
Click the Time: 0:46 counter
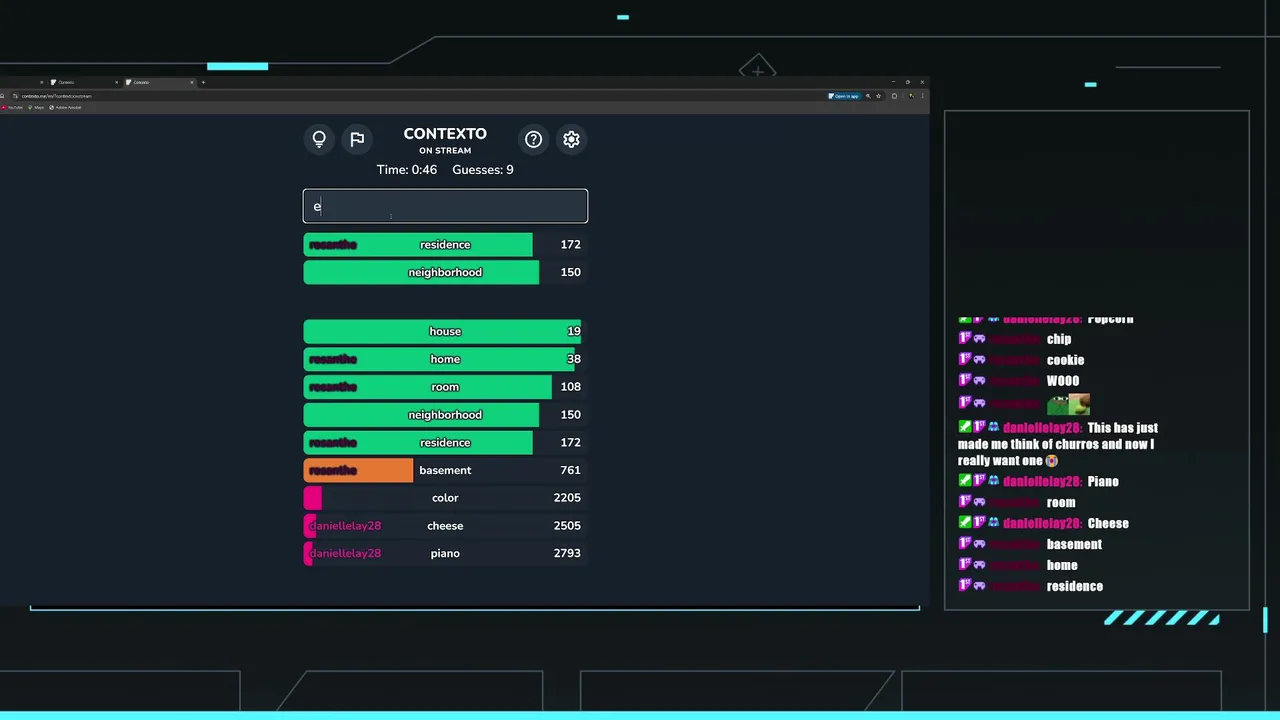[x=407, y=170]
